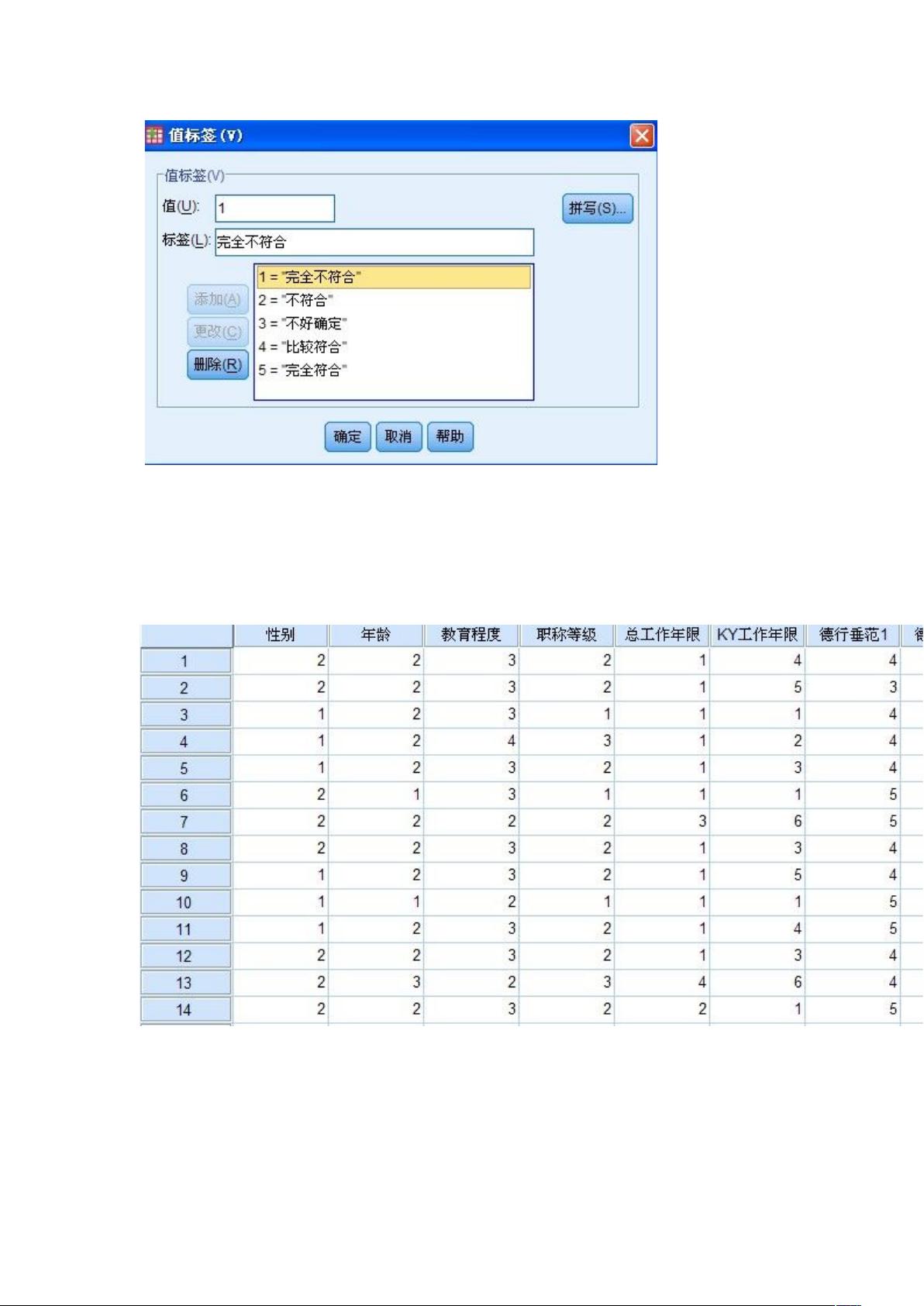Screen dimensions: 924x1306
Task: Click the 总工作年限 cell in row 7
Action: tap(661, 822)
